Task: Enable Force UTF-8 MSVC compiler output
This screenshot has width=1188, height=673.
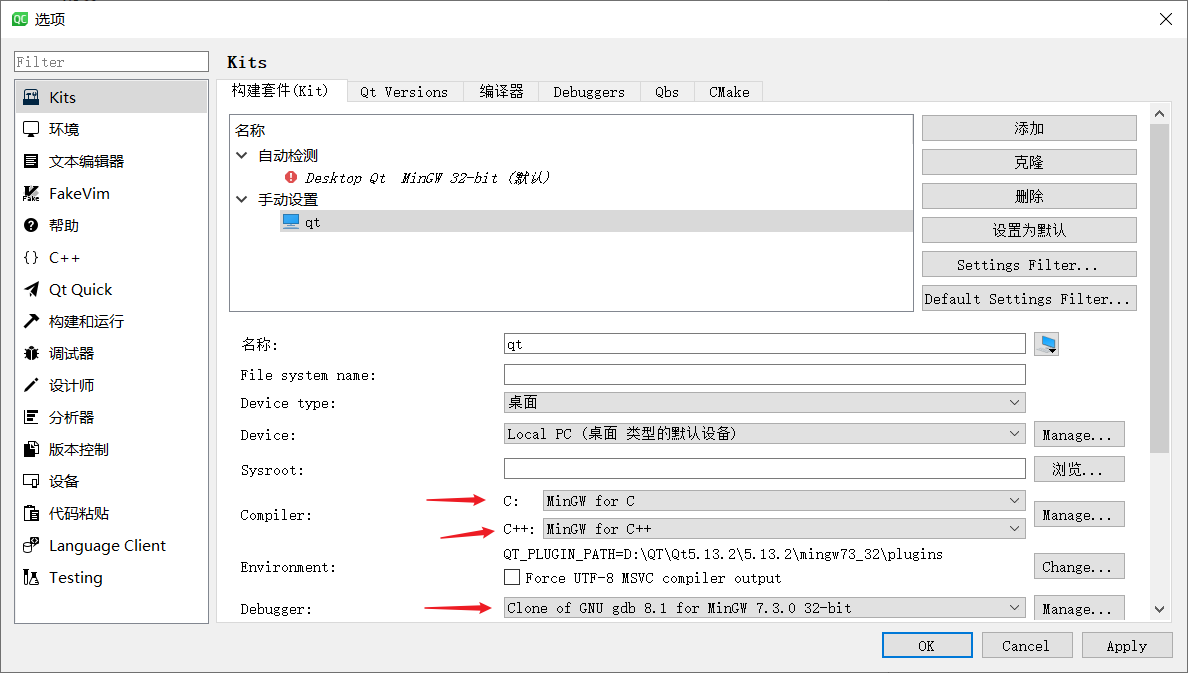Action: click(x=512, y=578)
